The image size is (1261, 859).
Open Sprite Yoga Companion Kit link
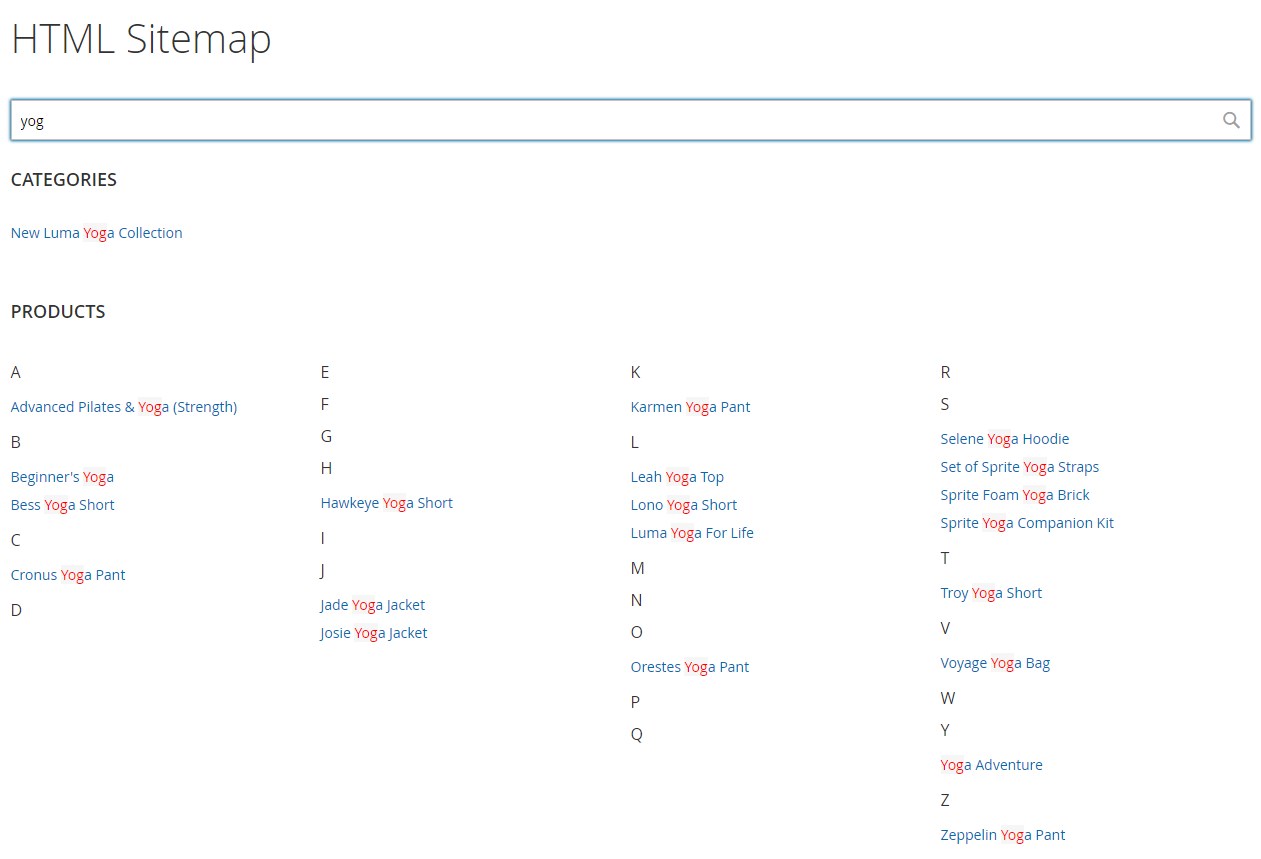tap(1027, 523)
